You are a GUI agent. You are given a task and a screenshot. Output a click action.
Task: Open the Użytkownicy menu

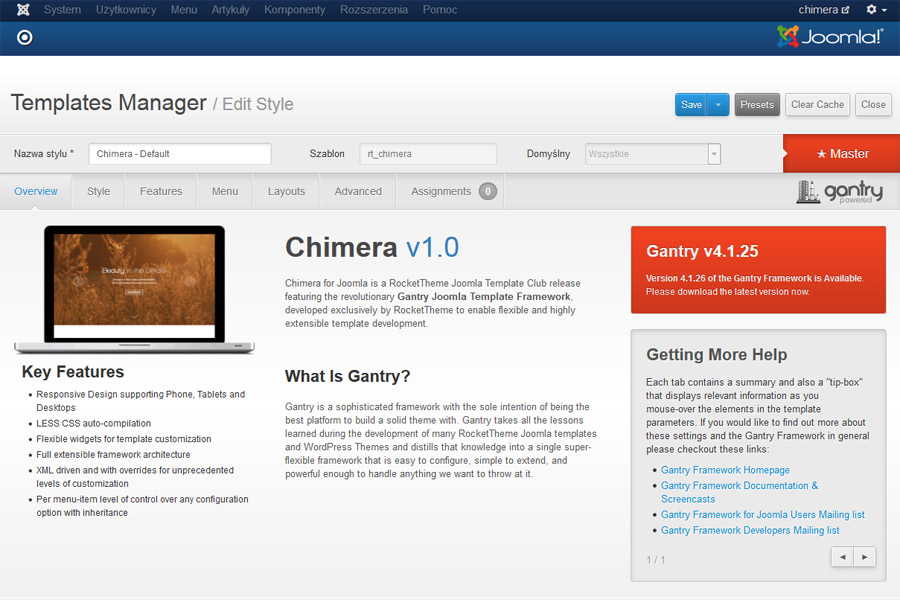(x=126, y=10)
